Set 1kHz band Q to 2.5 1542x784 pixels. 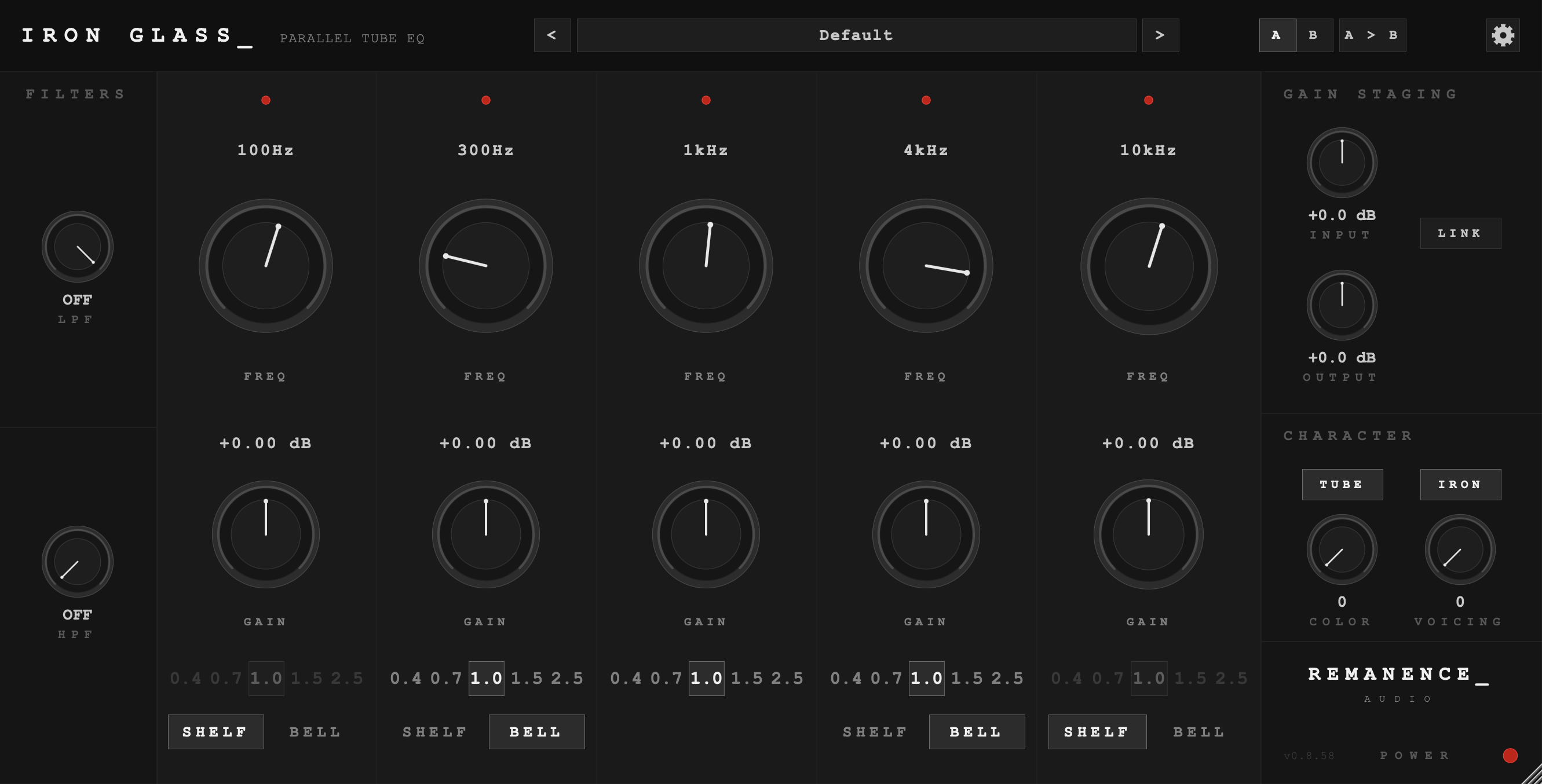788,678
